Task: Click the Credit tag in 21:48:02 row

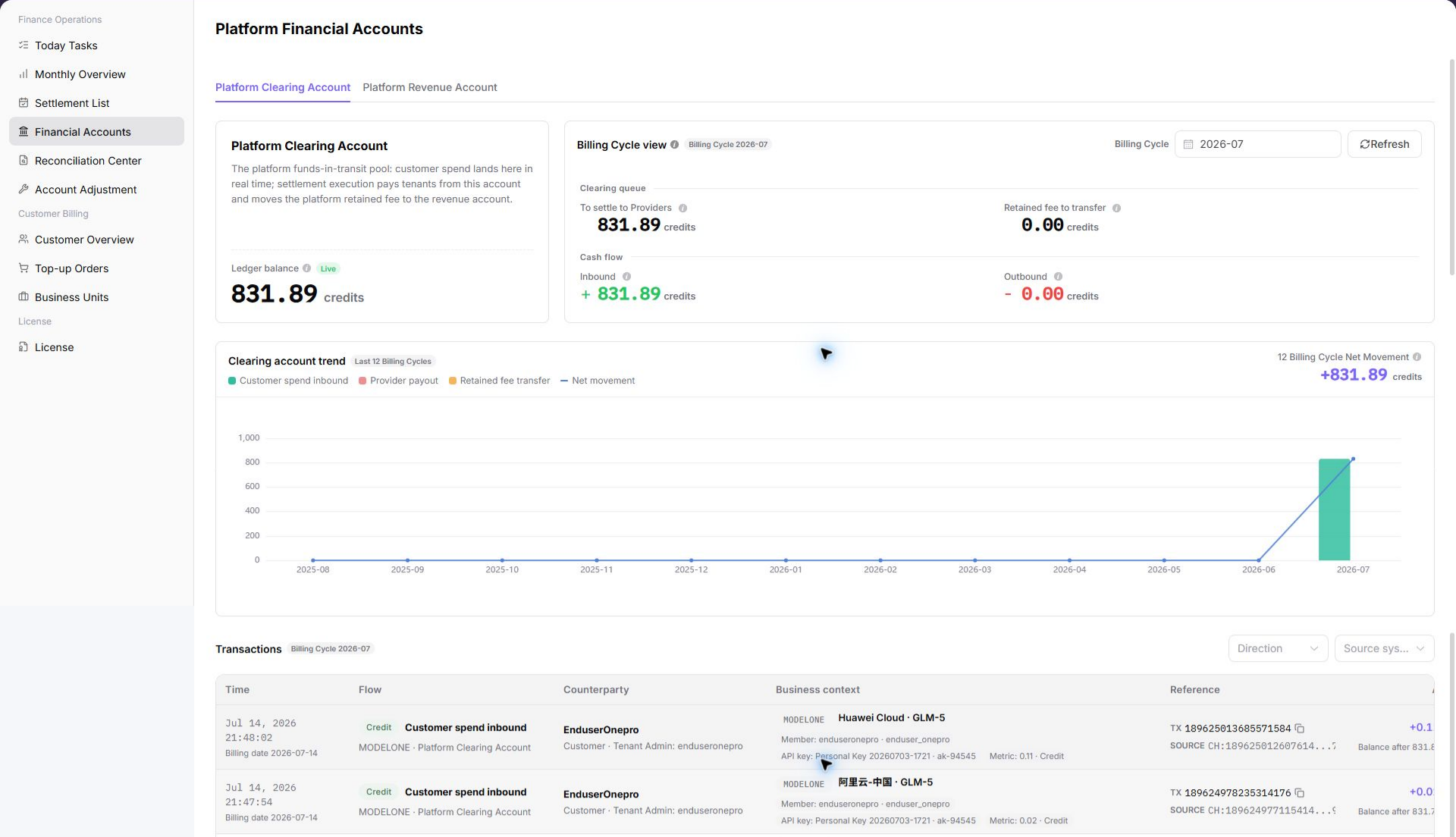Action: (378, 728)
